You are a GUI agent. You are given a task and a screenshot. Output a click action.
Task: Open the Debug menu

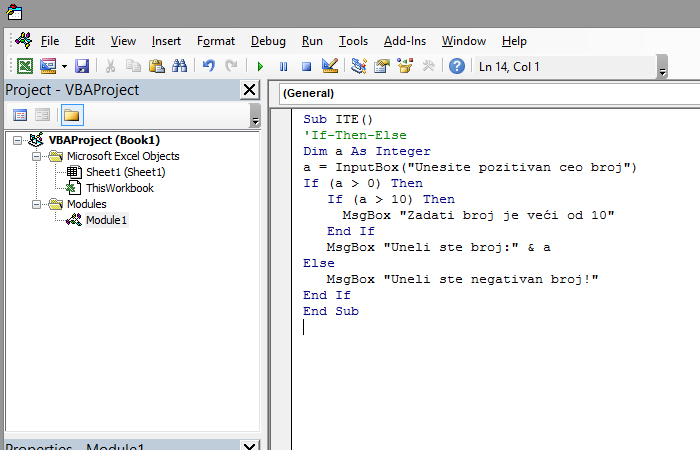click(x=268, y=41)
